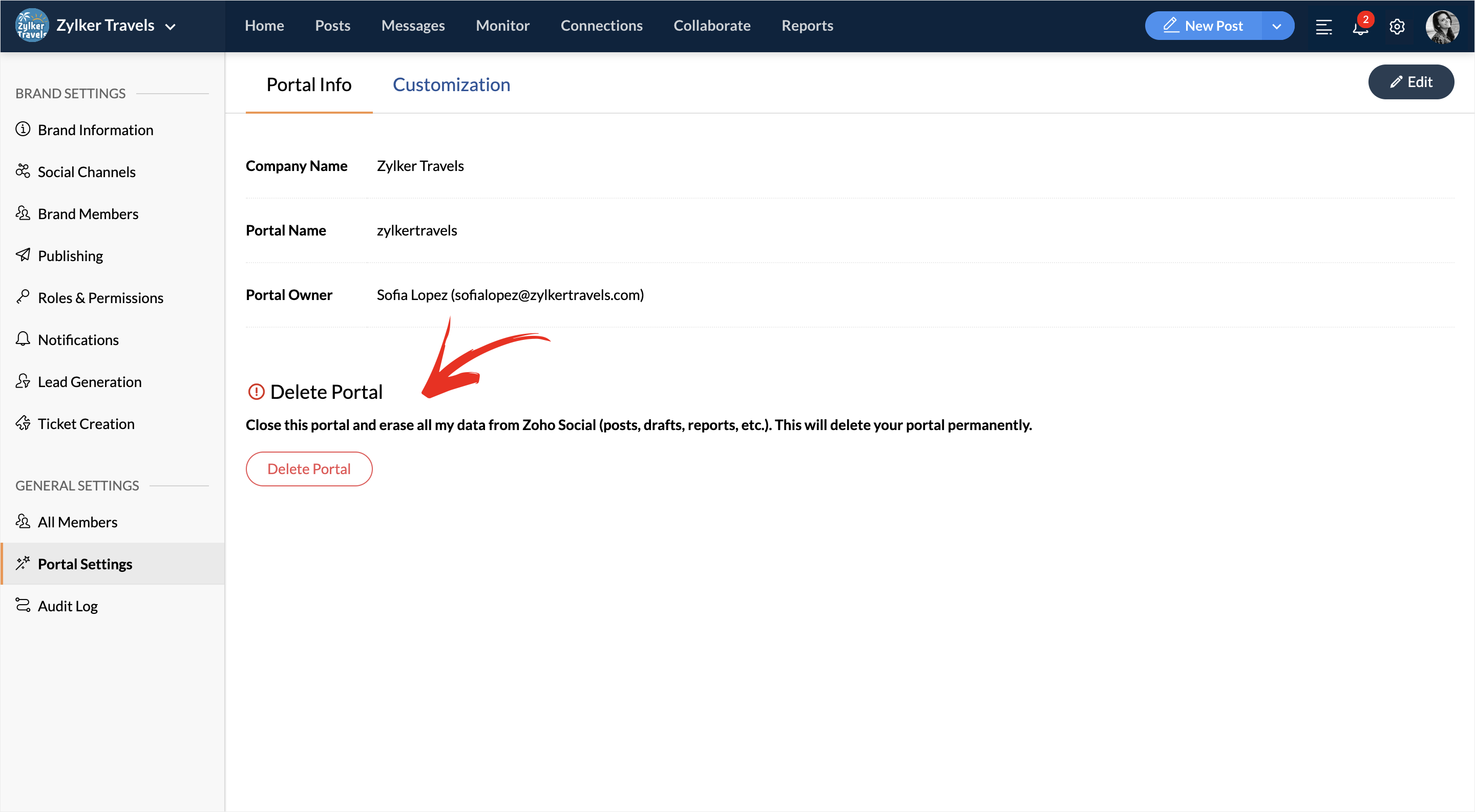Open the user profile avatar

tap(1441, 26)
